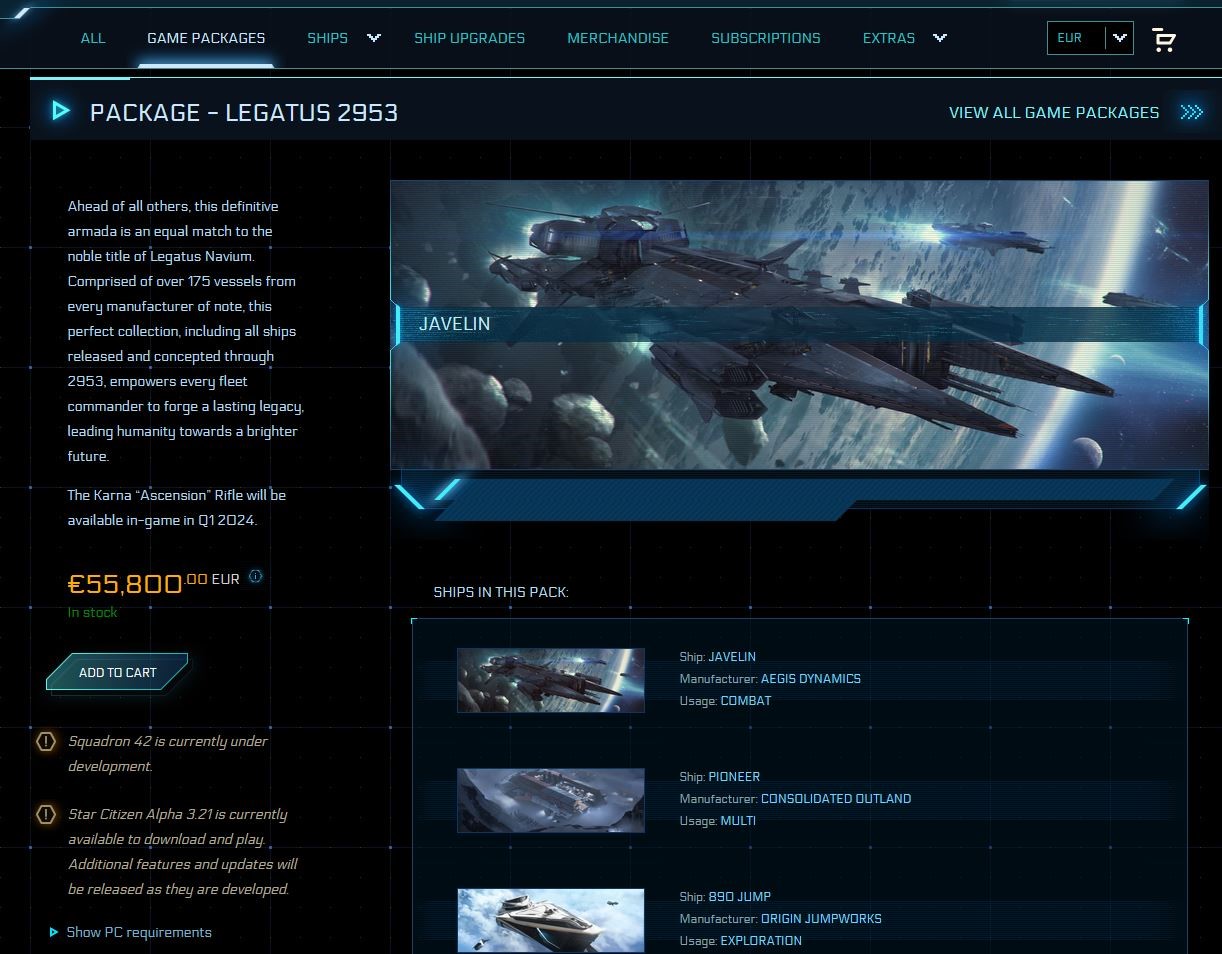The width and height of the screenshot is (1222, 954).
Task: Click the price info icon beside EUR
Action: [255, 576]
